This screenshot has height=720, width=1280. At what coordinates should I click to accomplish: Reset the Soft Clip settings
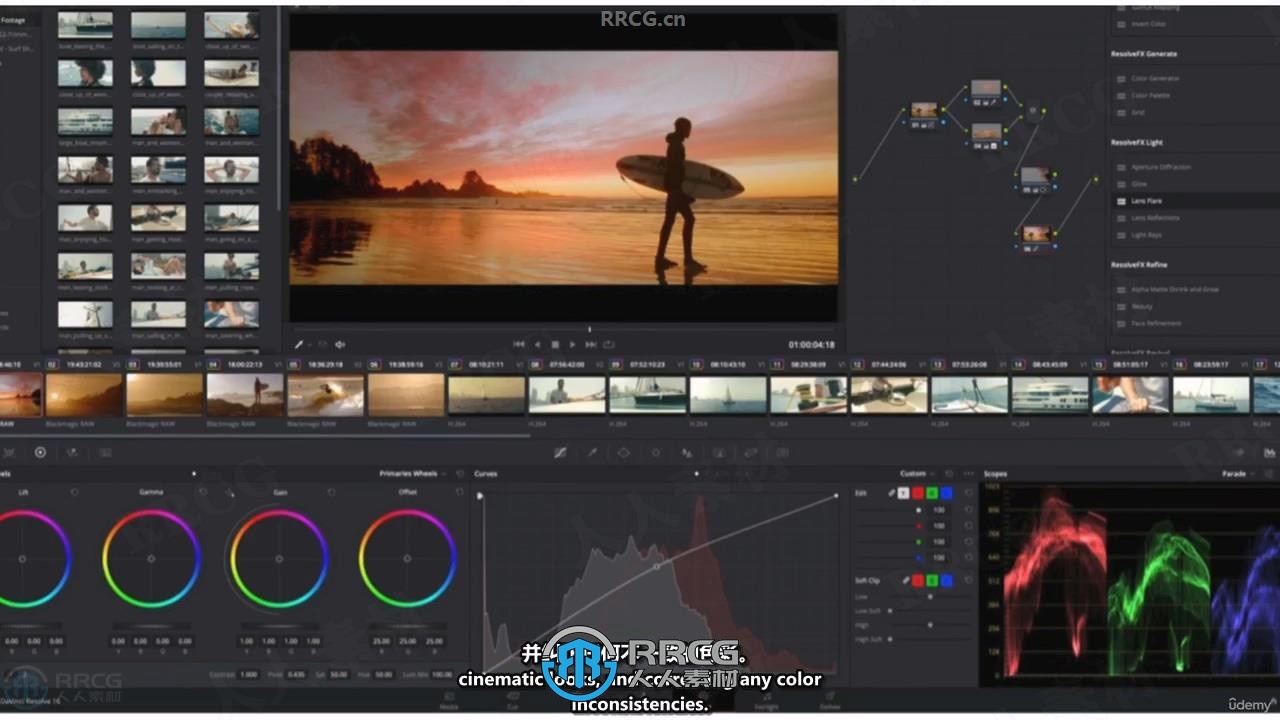coord(968,580)
